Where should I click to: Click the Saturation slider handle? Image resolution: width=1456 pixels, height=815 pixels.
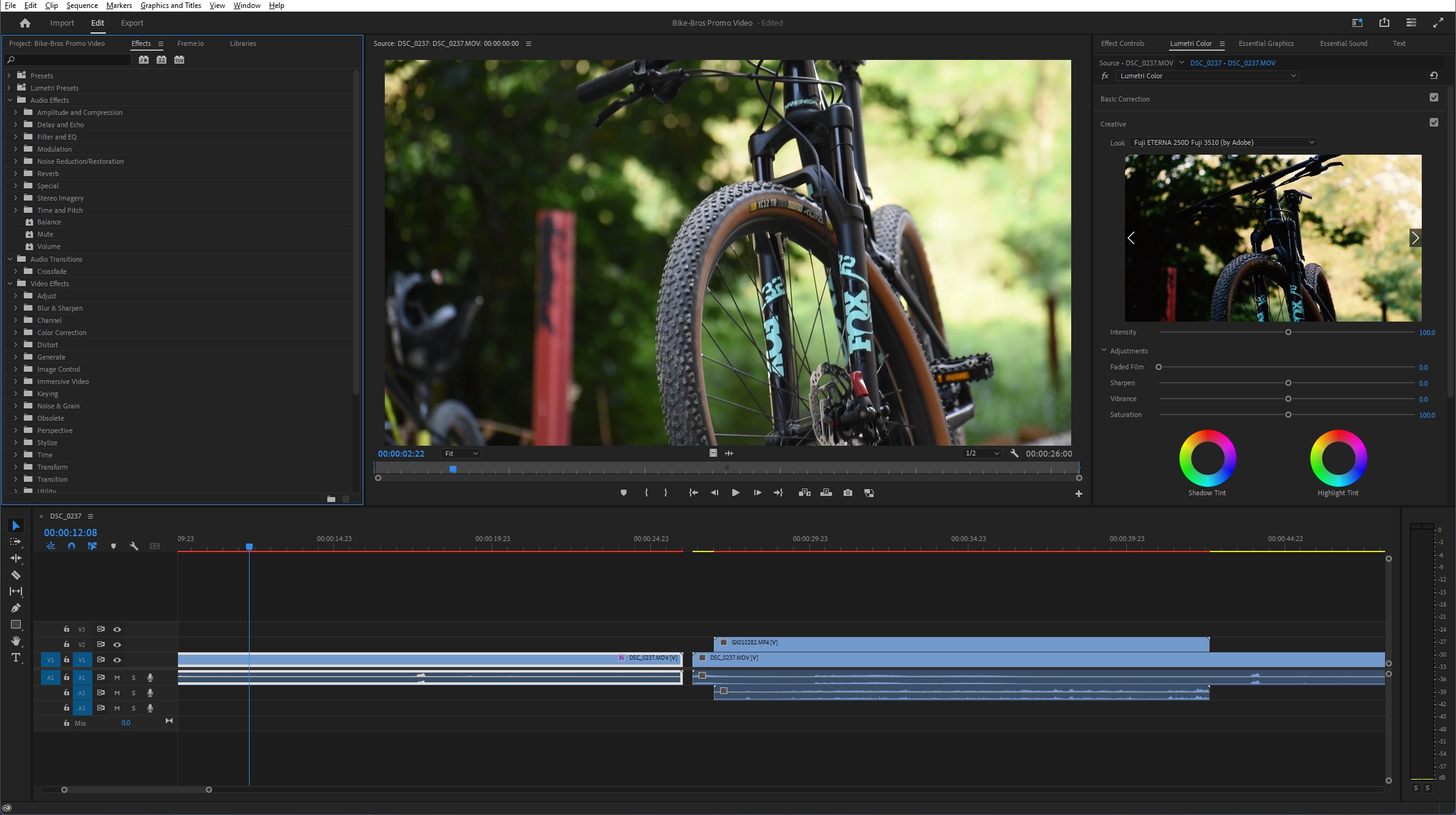[x=1288, y=415]
